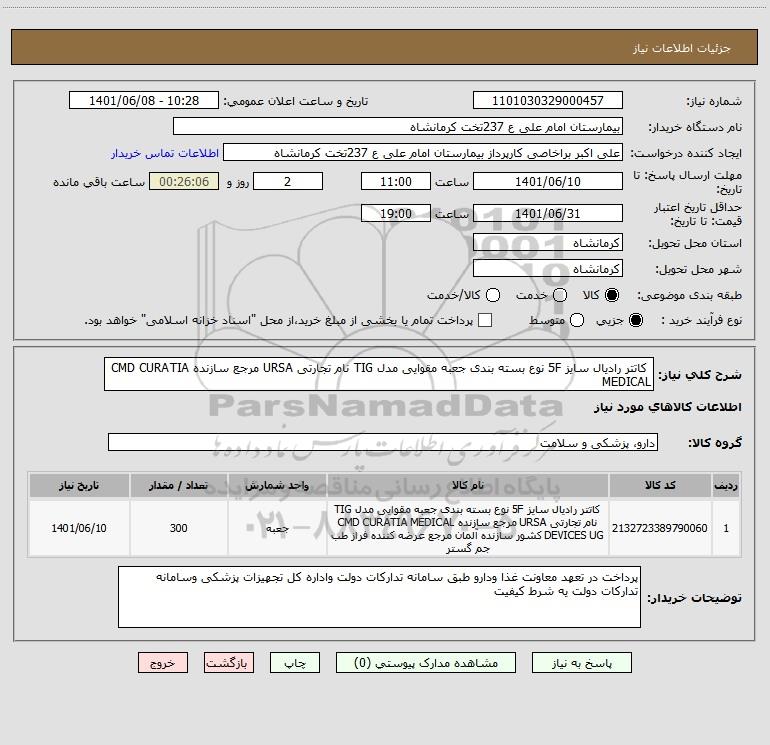Screen dimensions: 770x745
Task: Click the item name cell کاتتر رادیال
Action: click(x=468, y=528)
